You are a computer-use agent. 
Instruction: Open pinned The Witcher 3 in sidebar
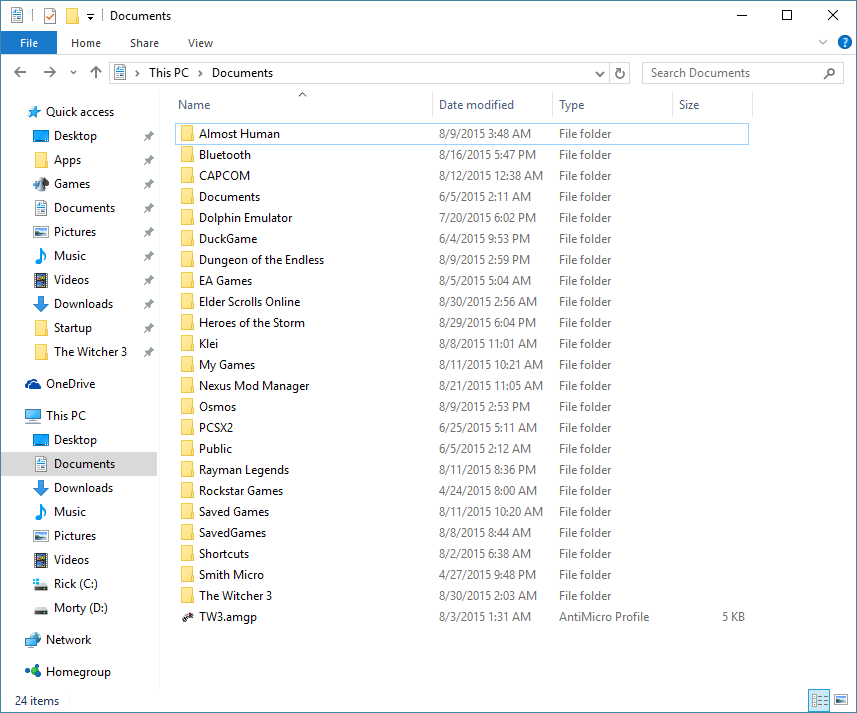[90, 352]
